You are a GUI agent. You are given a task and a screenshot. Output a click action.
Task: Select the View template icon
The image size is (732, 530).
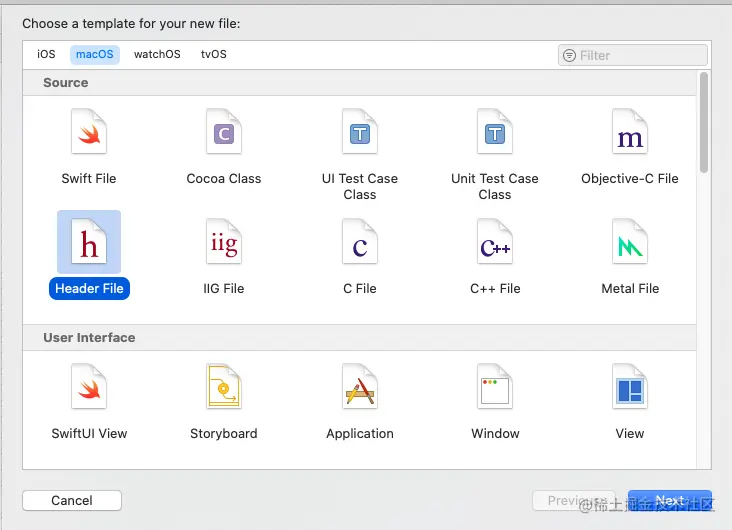[x=630, y=387]
